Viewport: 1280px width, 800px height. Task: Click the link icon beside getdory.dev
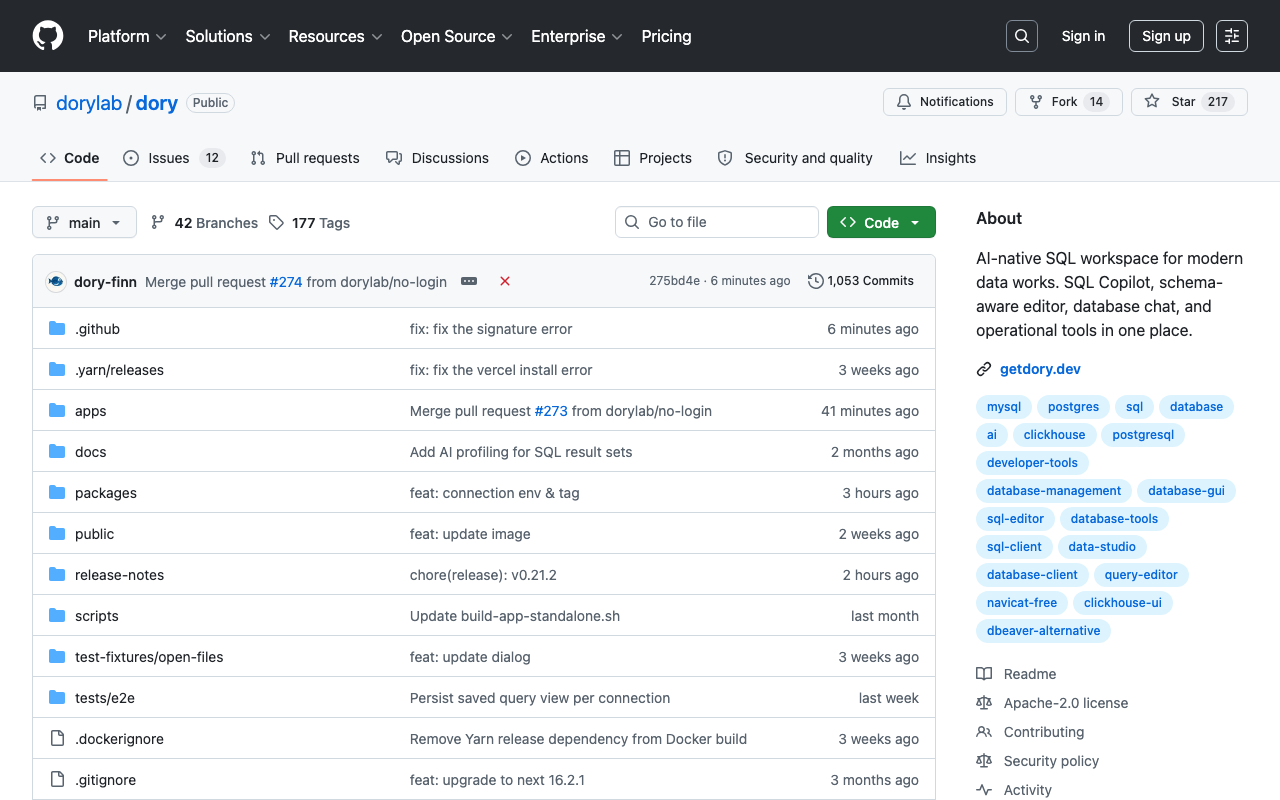pyautogui.click(x=984, y=369)
